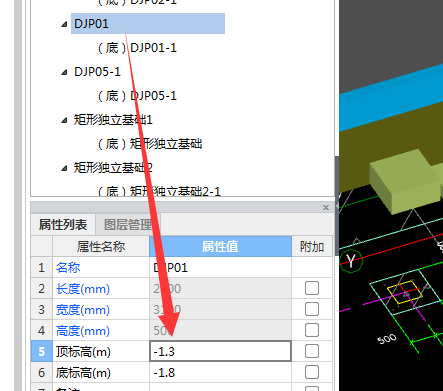Enable the 附加 checkbox for 顶标高(m)

point(312,351)
